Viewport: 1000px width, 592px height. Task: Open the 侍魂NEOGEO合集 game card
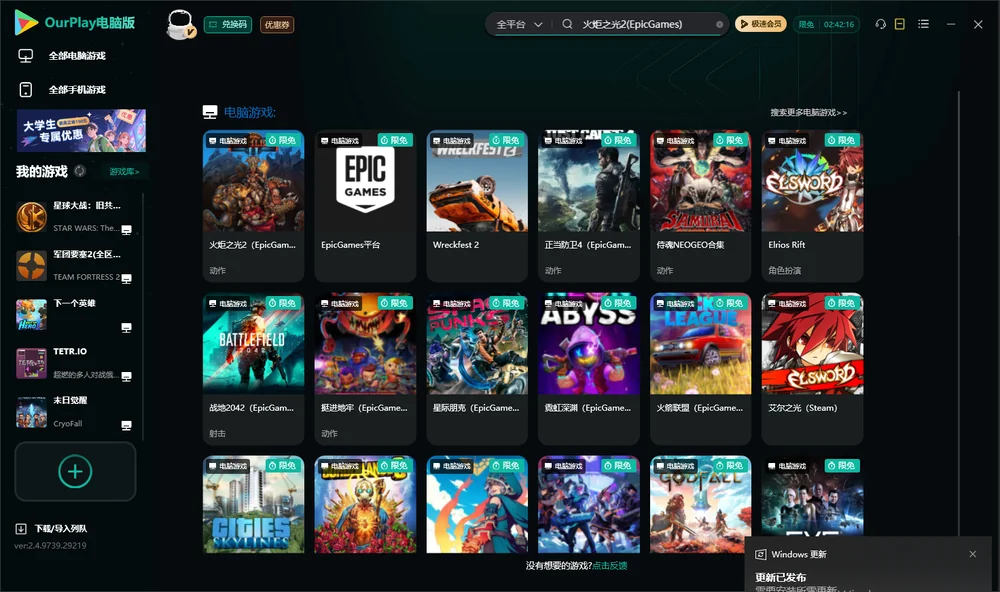pyautogui.click(x=700, y=205)
